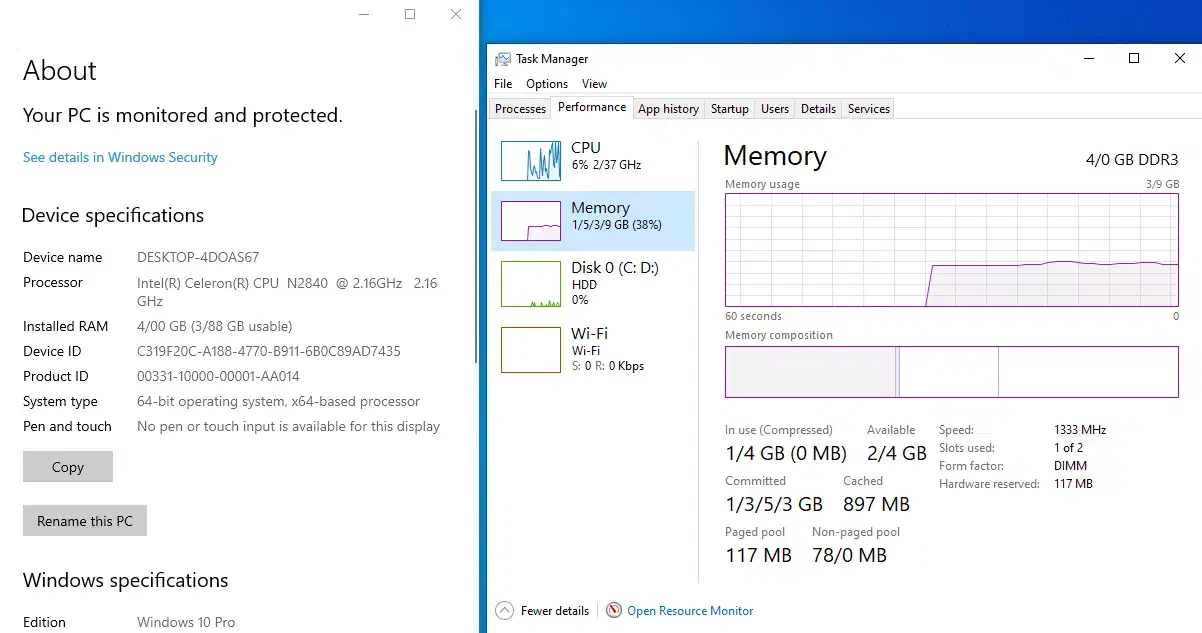Click the Rename this PC button
The image size is (1202, 633).
(85, 521)
